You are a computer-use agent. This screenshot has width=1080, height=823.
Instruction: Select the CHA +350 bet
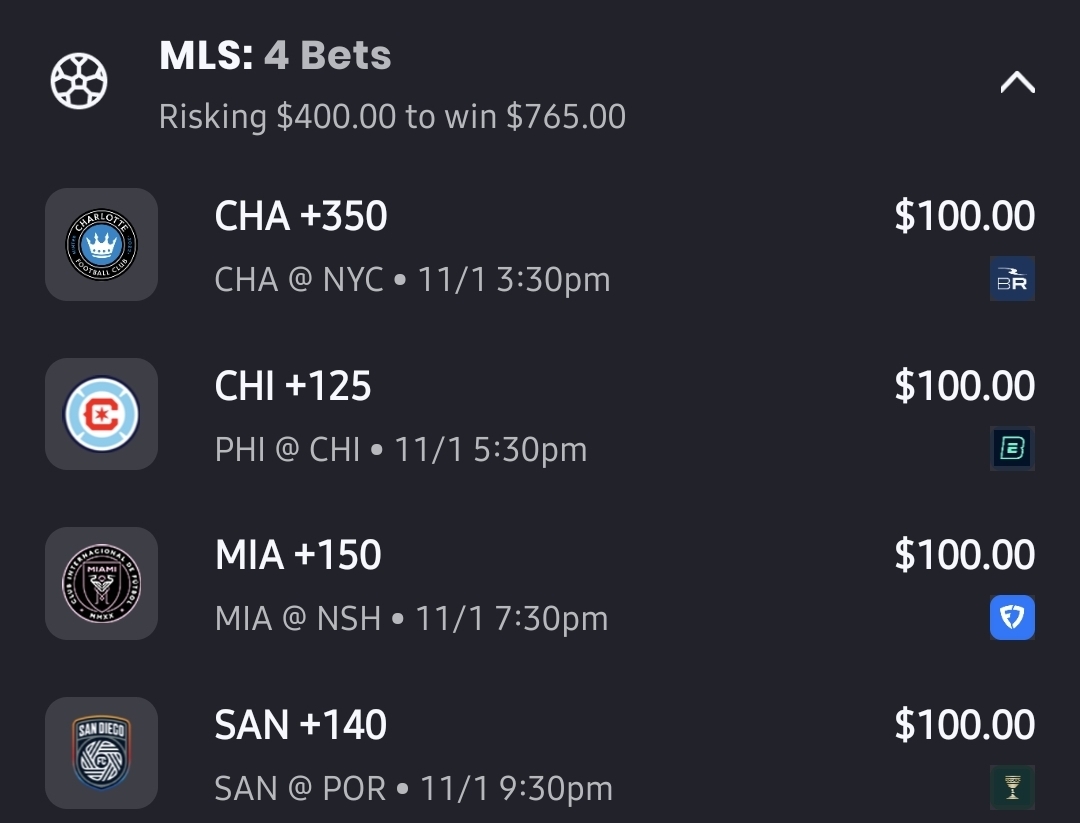click(301, 216)
